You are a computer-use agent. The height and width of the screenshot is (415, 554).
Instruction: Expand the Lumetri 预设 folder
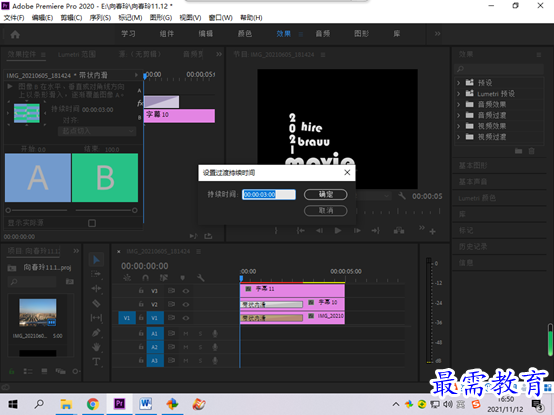click(458, 94)
